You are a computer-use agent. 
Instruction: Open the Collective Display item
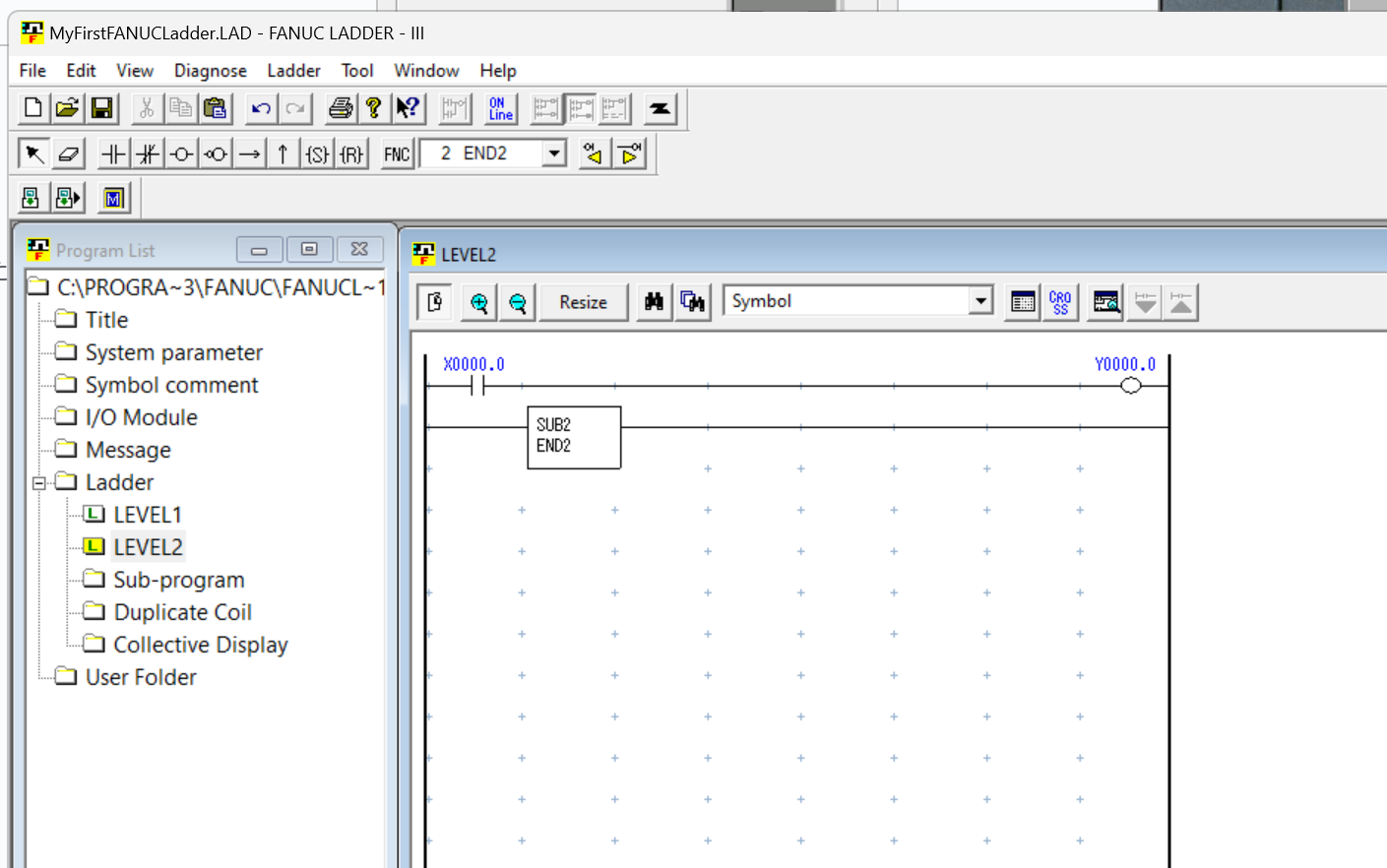[x=200, y=645]
